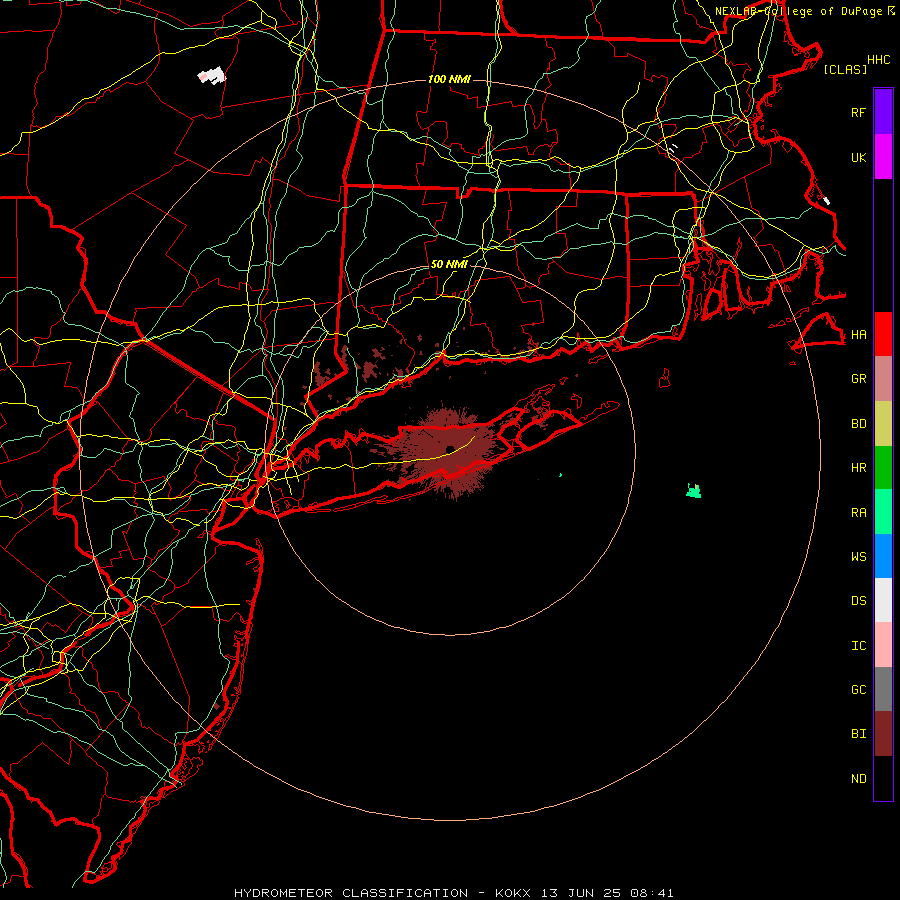Screen dimensions: 900x900
Task: Click the "ND" legend label
Action: [x=858, y=779]
